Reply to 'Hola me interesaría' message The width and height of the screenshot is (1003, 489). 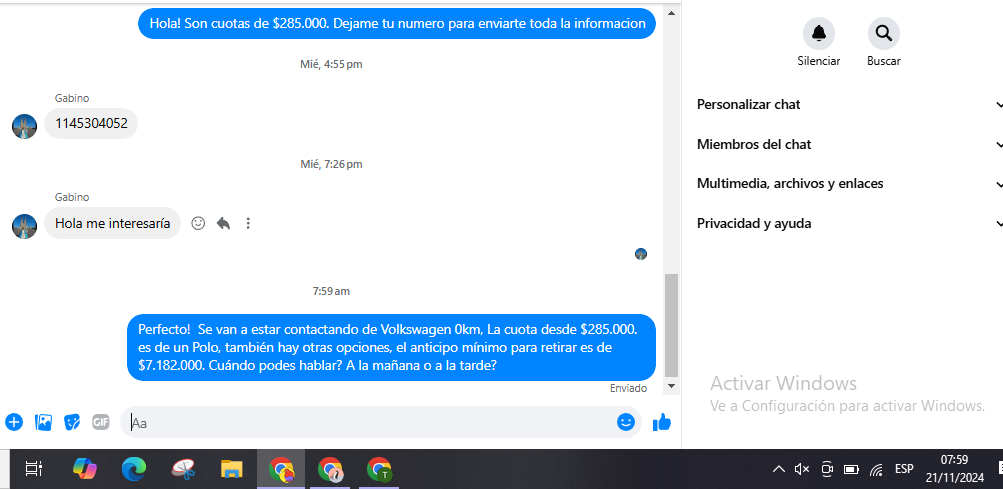(x=223, y=223)
